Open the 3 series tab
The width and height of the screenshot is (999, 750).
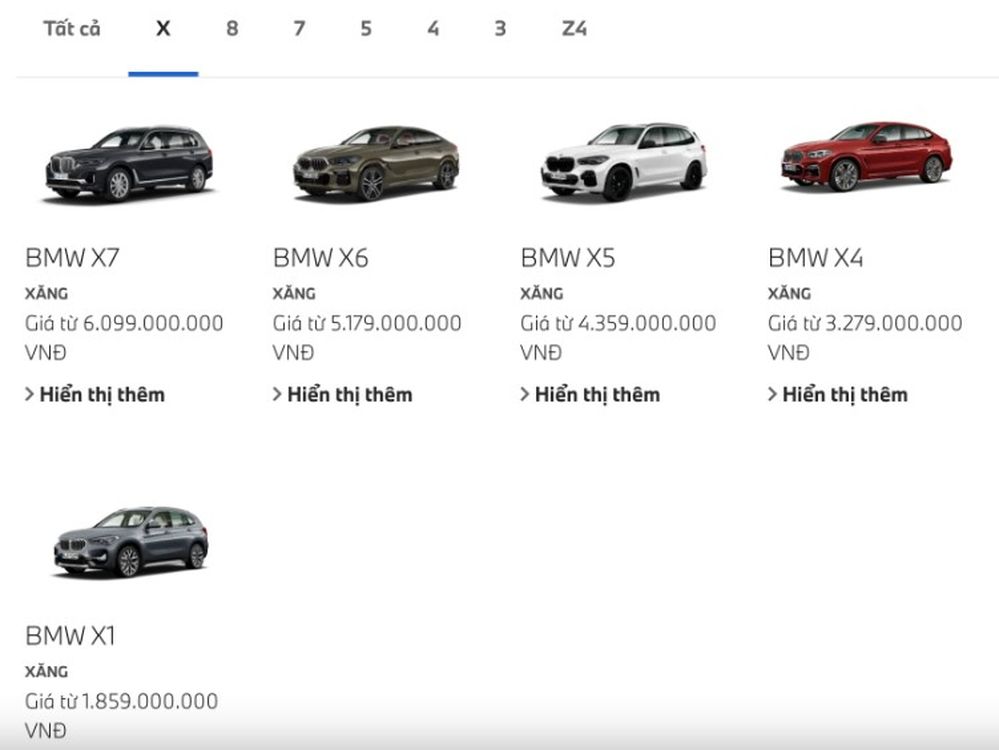(500, 29)
